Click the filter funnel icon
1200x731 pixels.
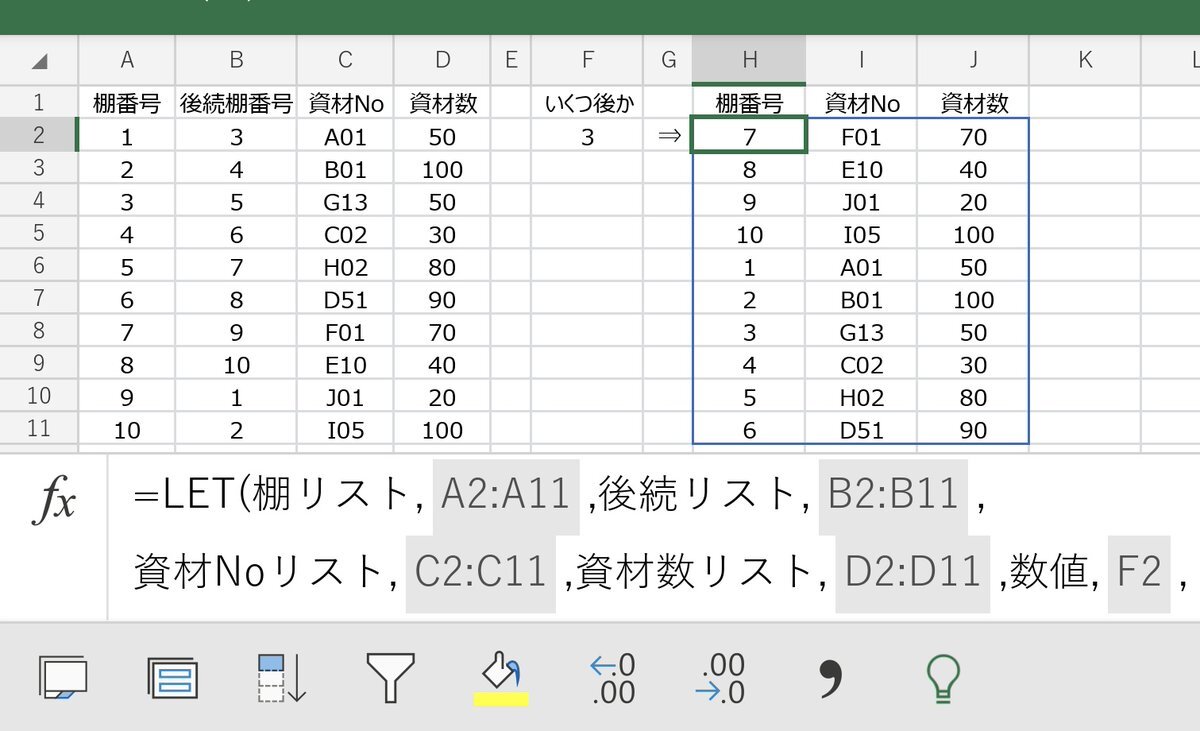pyautogui.click(x=391, y=678)
